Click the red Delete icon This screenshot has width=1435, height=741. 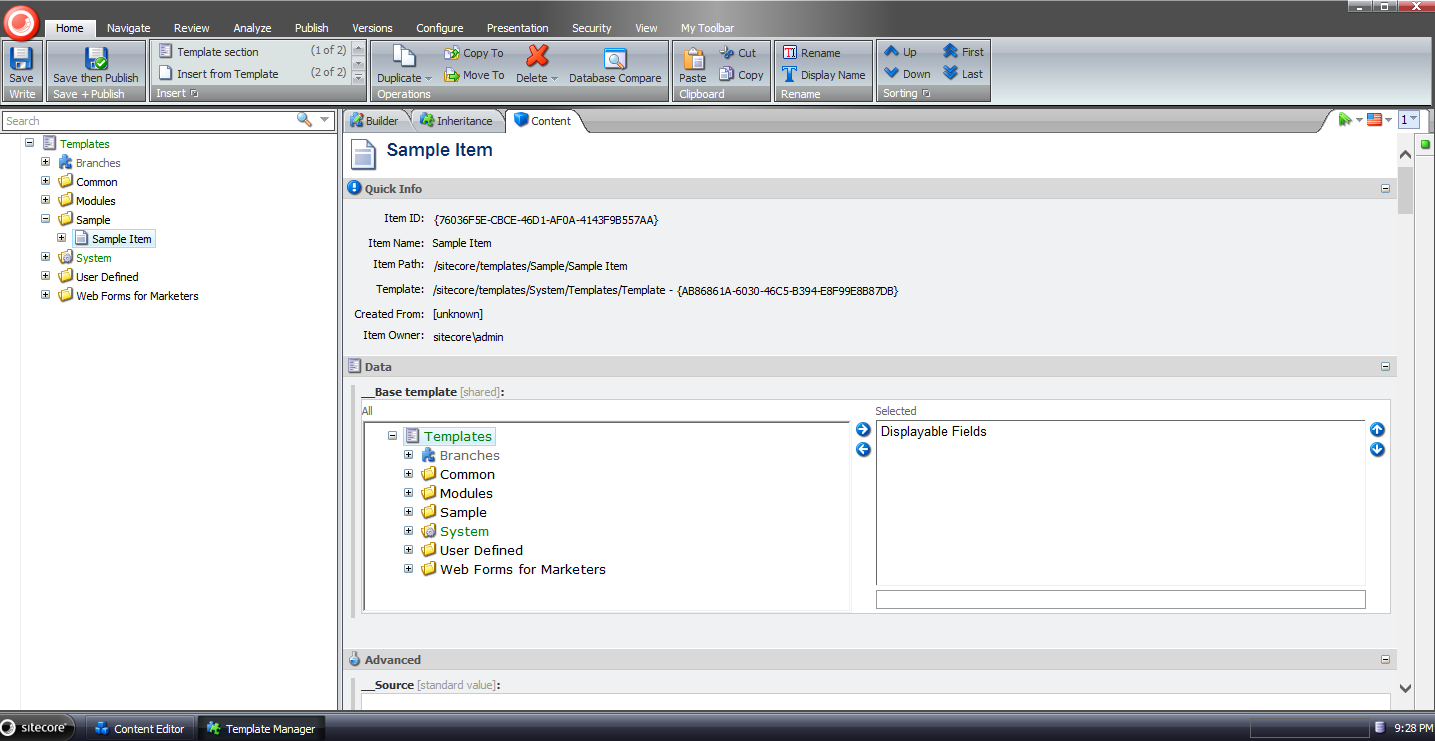pyautogui.click(x=537, y=57)
